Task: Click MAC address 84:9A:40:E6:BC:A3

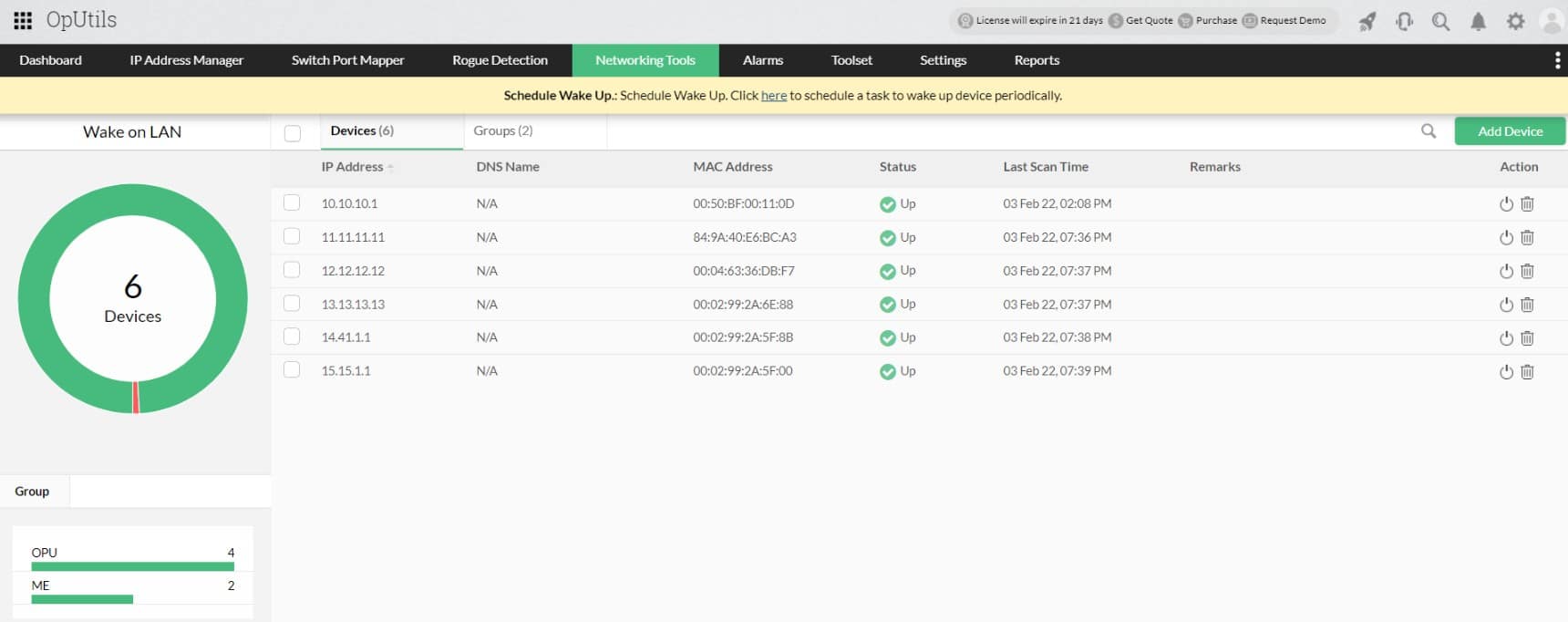Action: [744, 237]
